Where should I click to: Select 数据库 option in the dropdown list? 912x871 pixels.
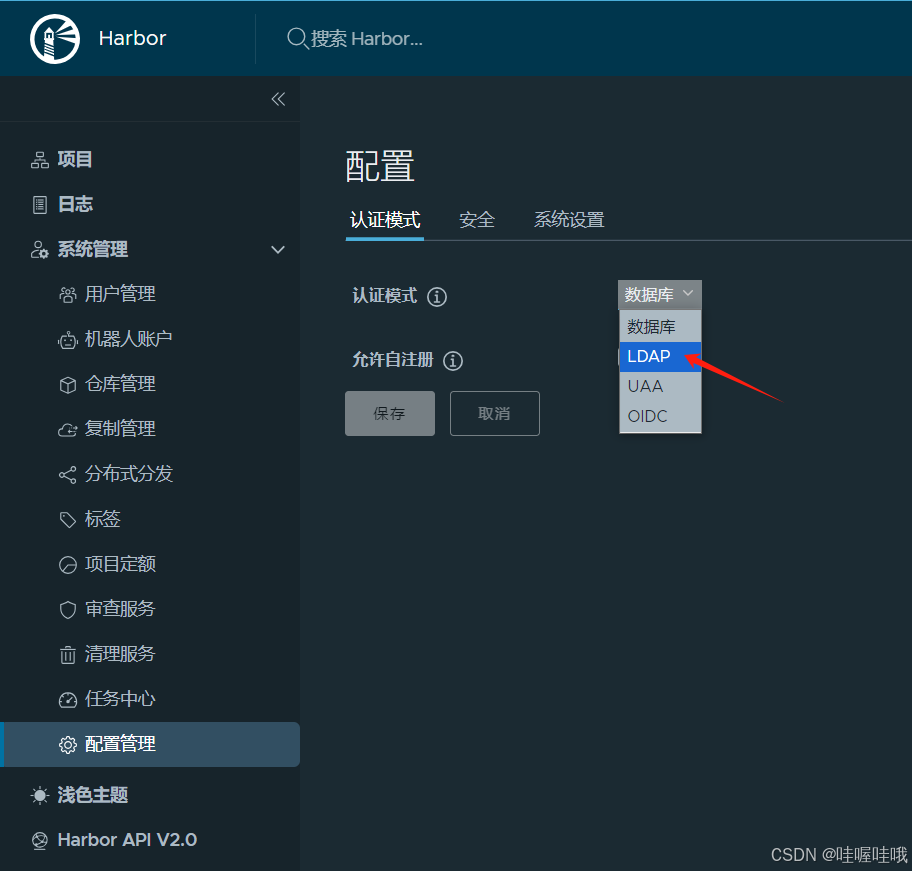pos(660,327)
